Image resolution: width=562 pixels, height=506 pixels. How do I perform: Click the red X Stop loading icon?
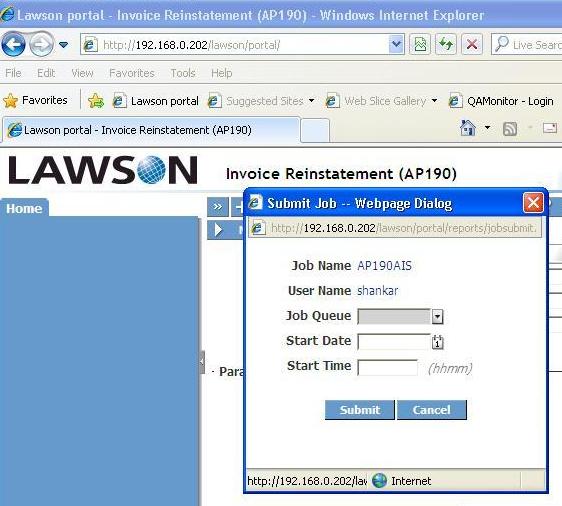pyautogui.click(x=472, y=44)
